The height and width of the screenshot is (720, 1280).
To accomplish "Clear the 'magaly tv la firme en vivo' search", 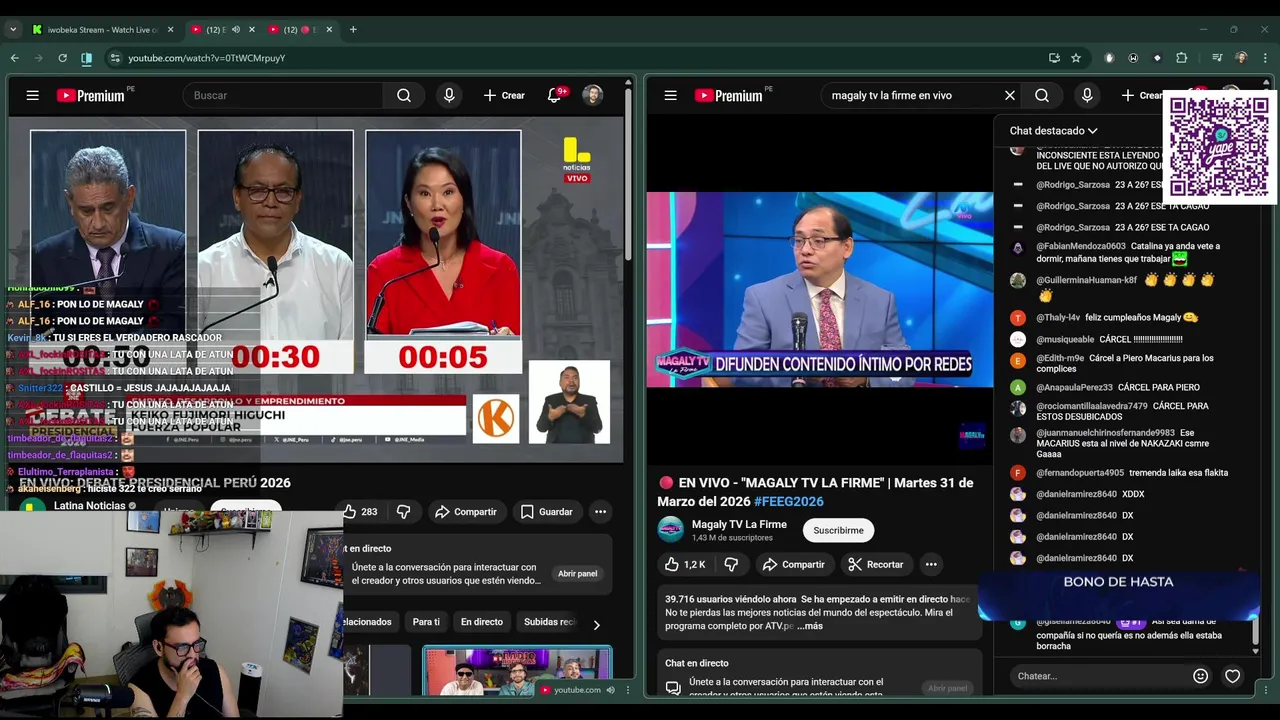I will pos(1010,95).
